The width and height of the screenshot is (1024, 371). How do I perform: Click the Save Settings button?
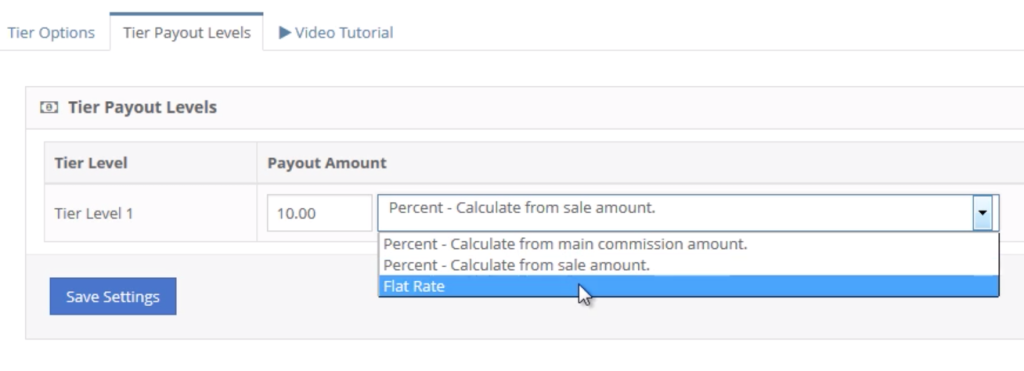(x=113, y=297)
